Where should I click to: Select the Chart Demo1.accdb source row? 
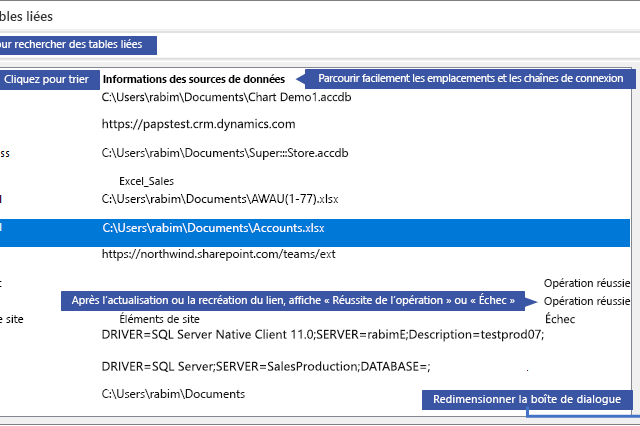226,98
